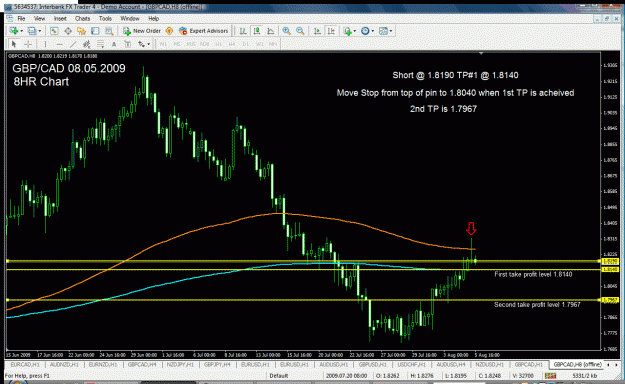Screen dimensions: 625x384
Task: Switch timeframe to M15
Action: tap(191, 44)
